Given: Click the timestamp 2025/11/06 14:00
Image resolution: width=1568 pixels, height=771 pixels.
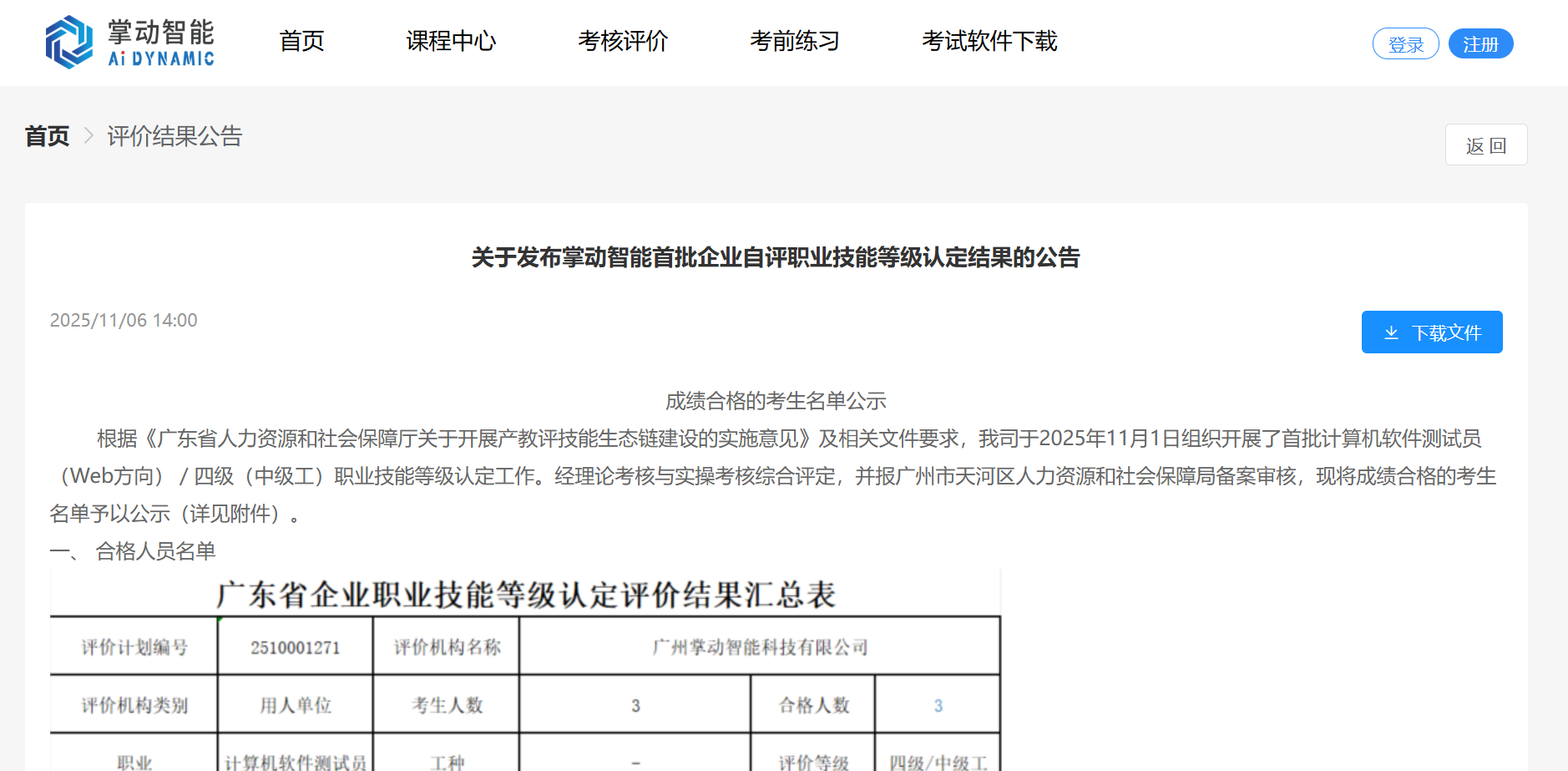Looking at the screenshot, I should pos(123,319).
